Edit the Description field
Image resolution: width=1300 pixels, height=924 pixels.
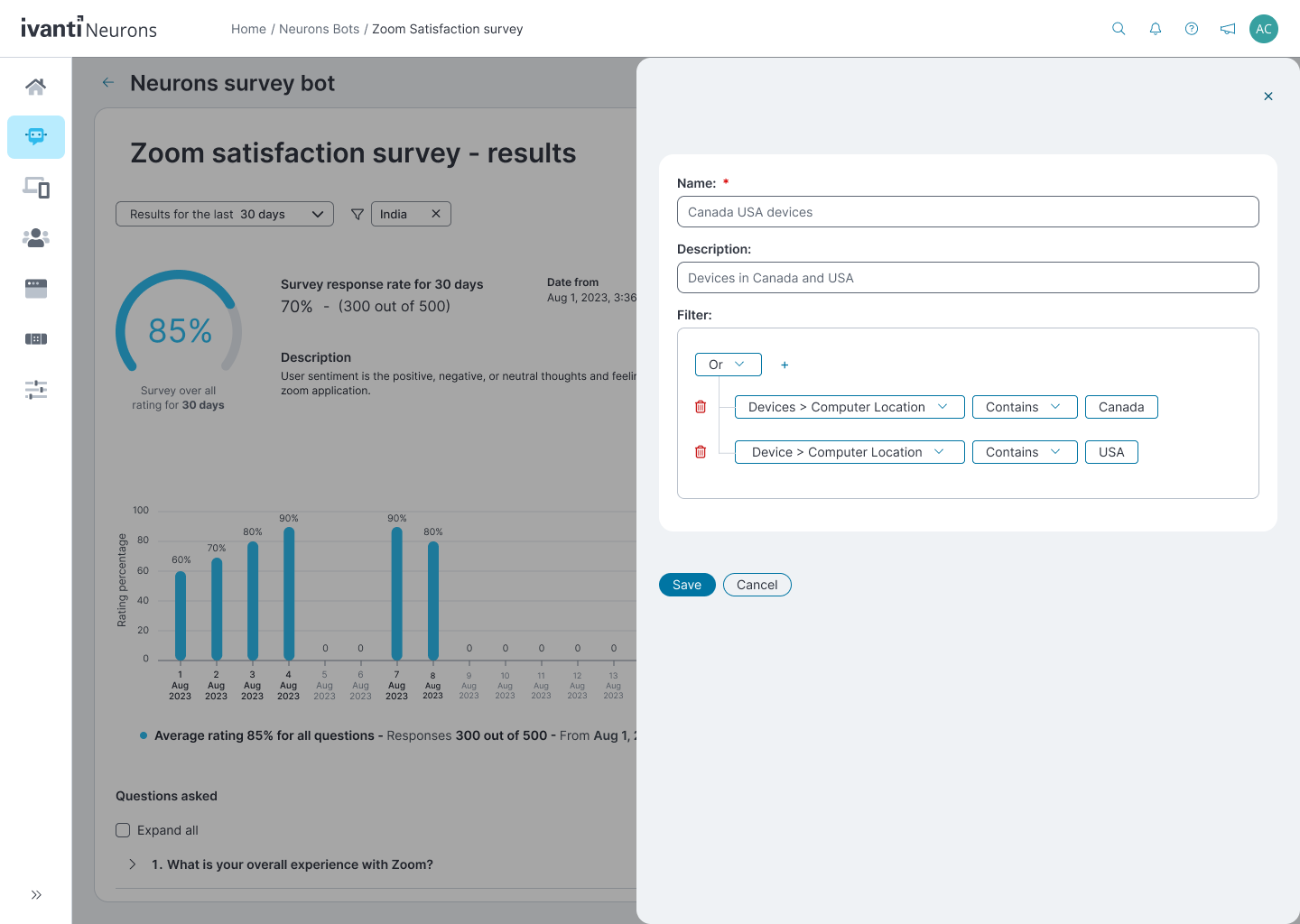coord(968,278)
